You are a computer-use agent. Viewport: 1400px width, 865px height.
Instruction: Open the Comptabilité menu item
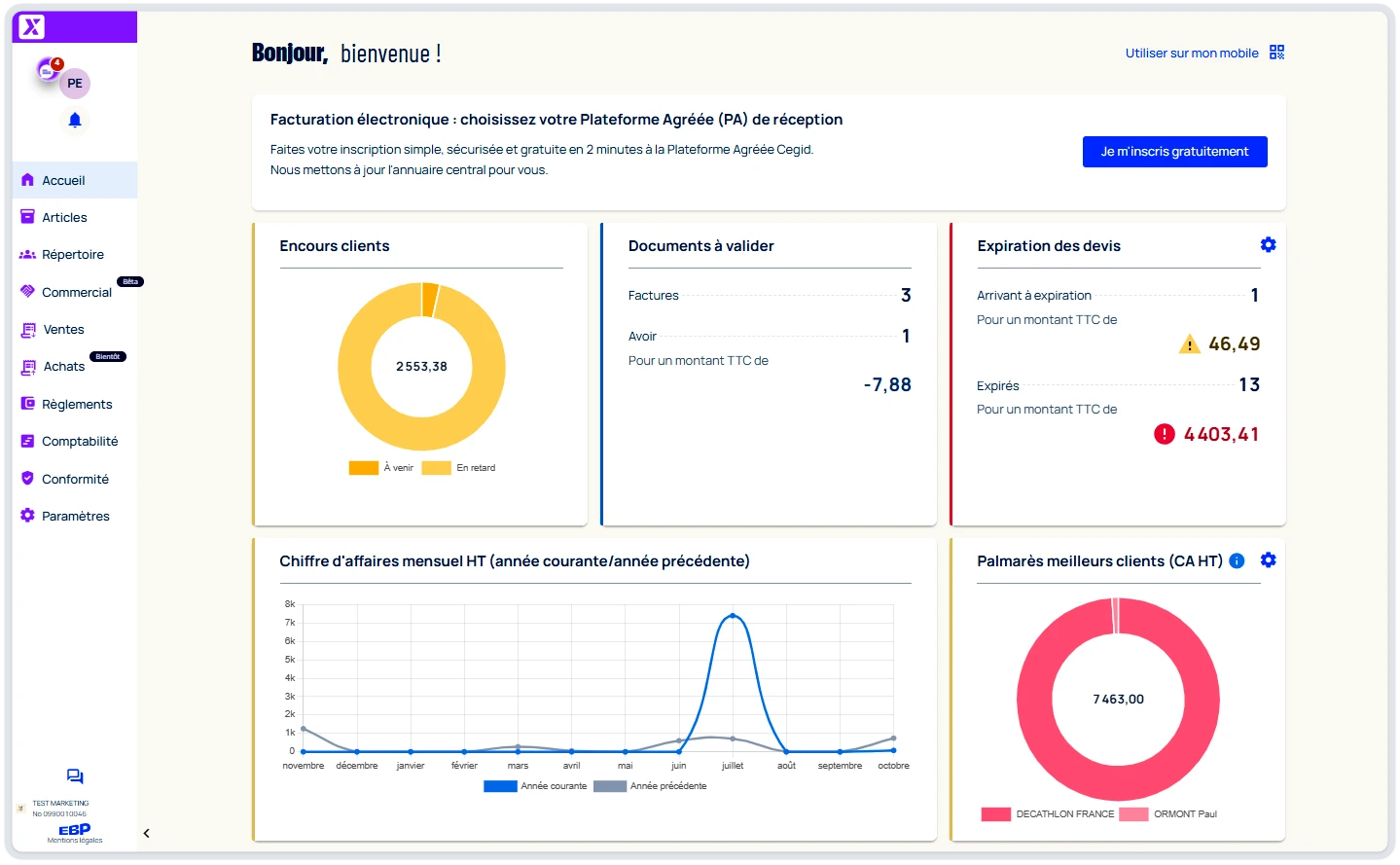click(x=79, y=442)
